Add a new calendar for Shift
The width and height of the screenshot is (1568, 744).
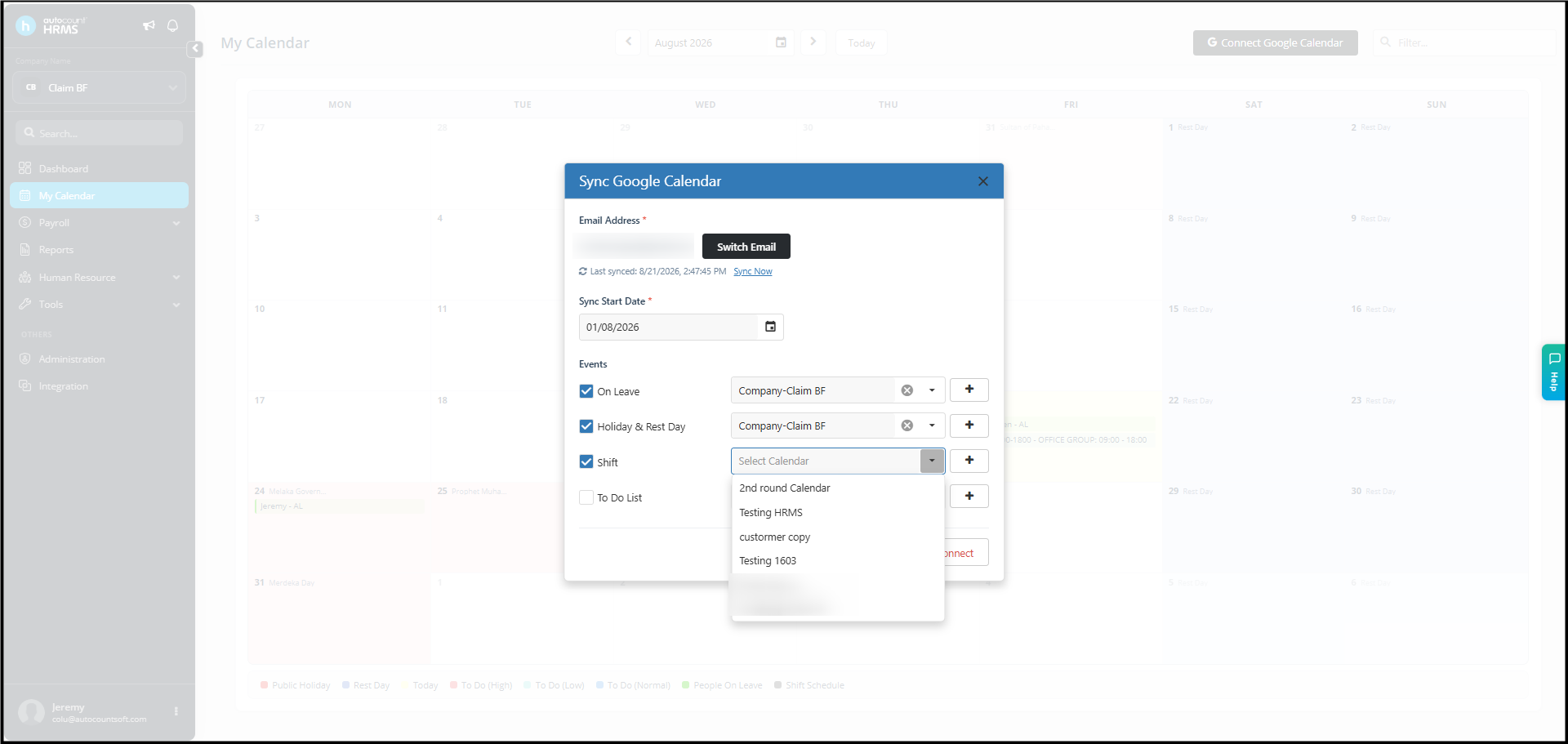[x=969, y=461]
